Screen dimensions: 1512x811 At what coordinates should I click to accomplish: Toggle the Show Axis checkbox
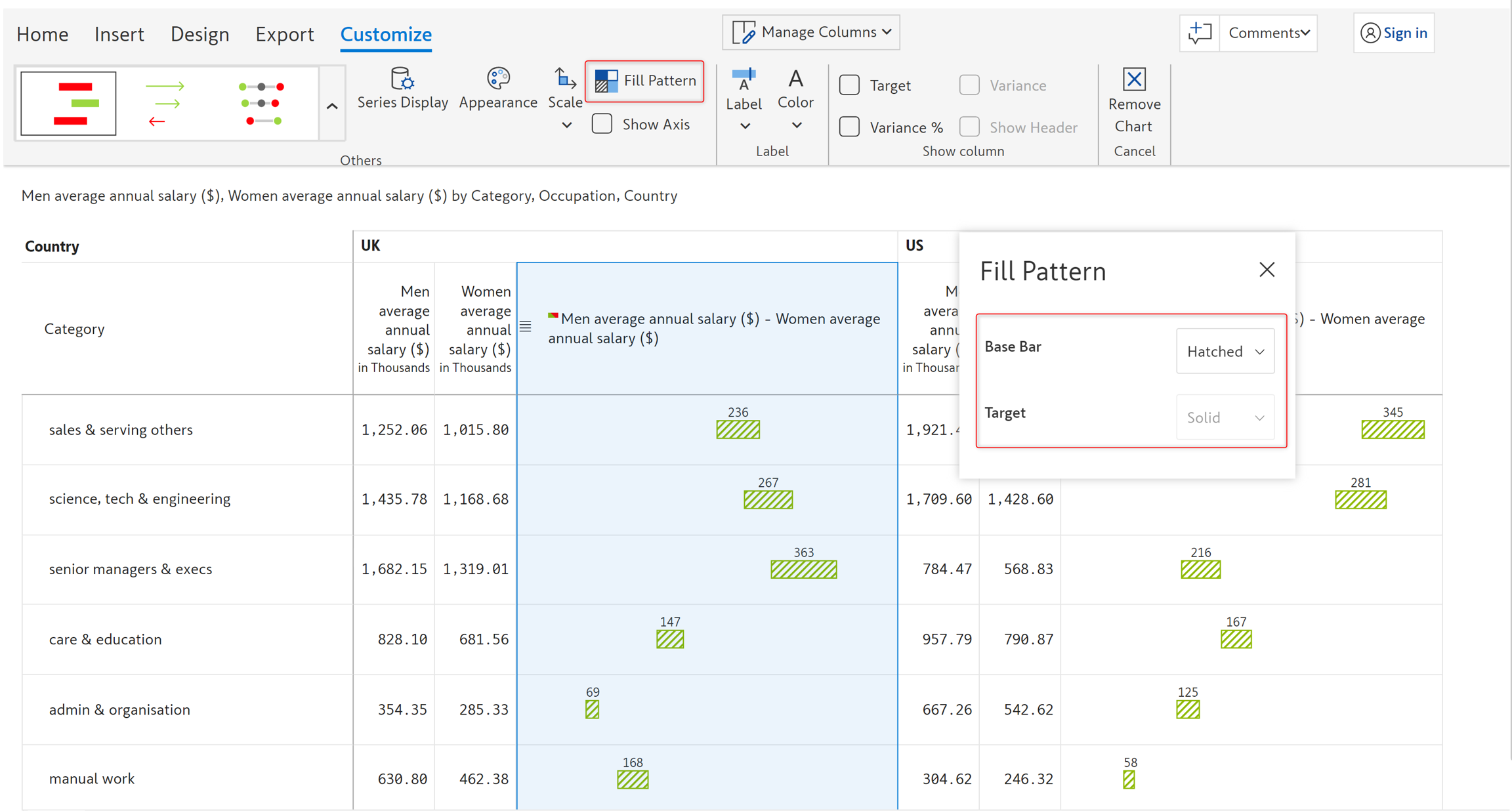(x=601, y=124)
